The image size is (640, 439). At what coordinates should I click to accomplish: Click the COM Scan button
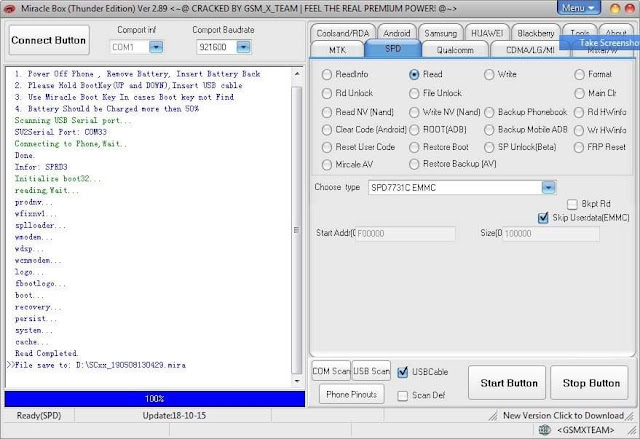[331, 371]
